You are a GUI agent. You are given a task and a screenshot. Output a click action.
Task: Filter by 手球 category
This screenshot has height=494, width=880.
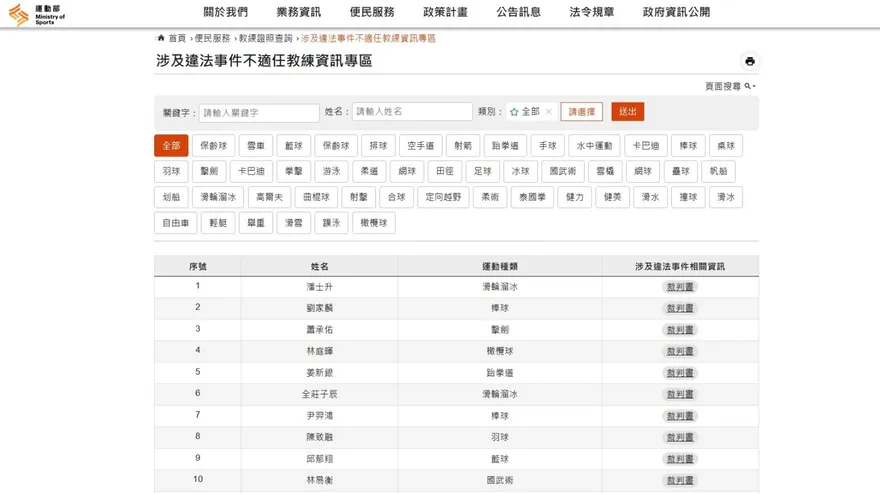(547, 145)
